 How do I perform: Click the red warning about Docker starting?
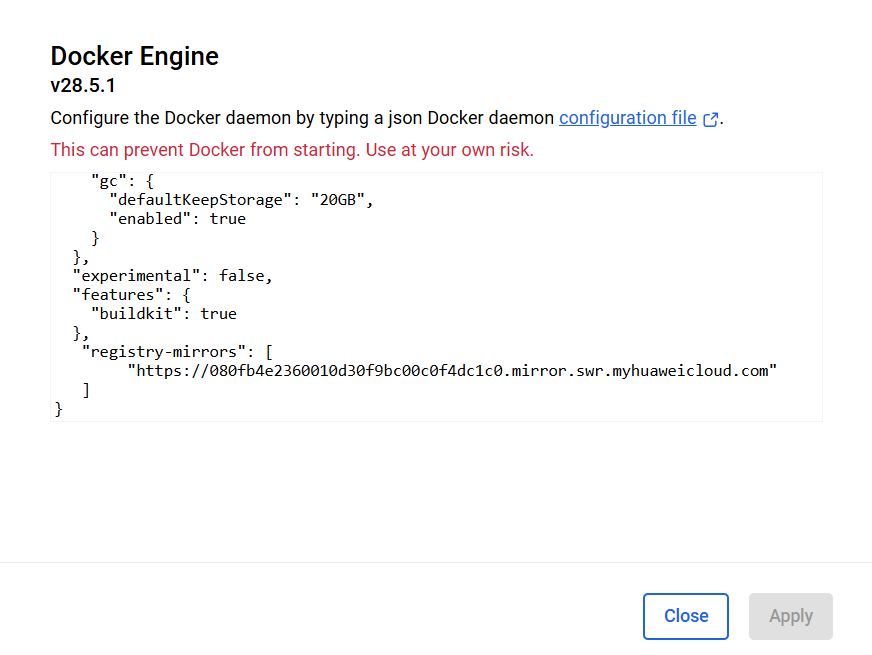(x=292, y=150)
